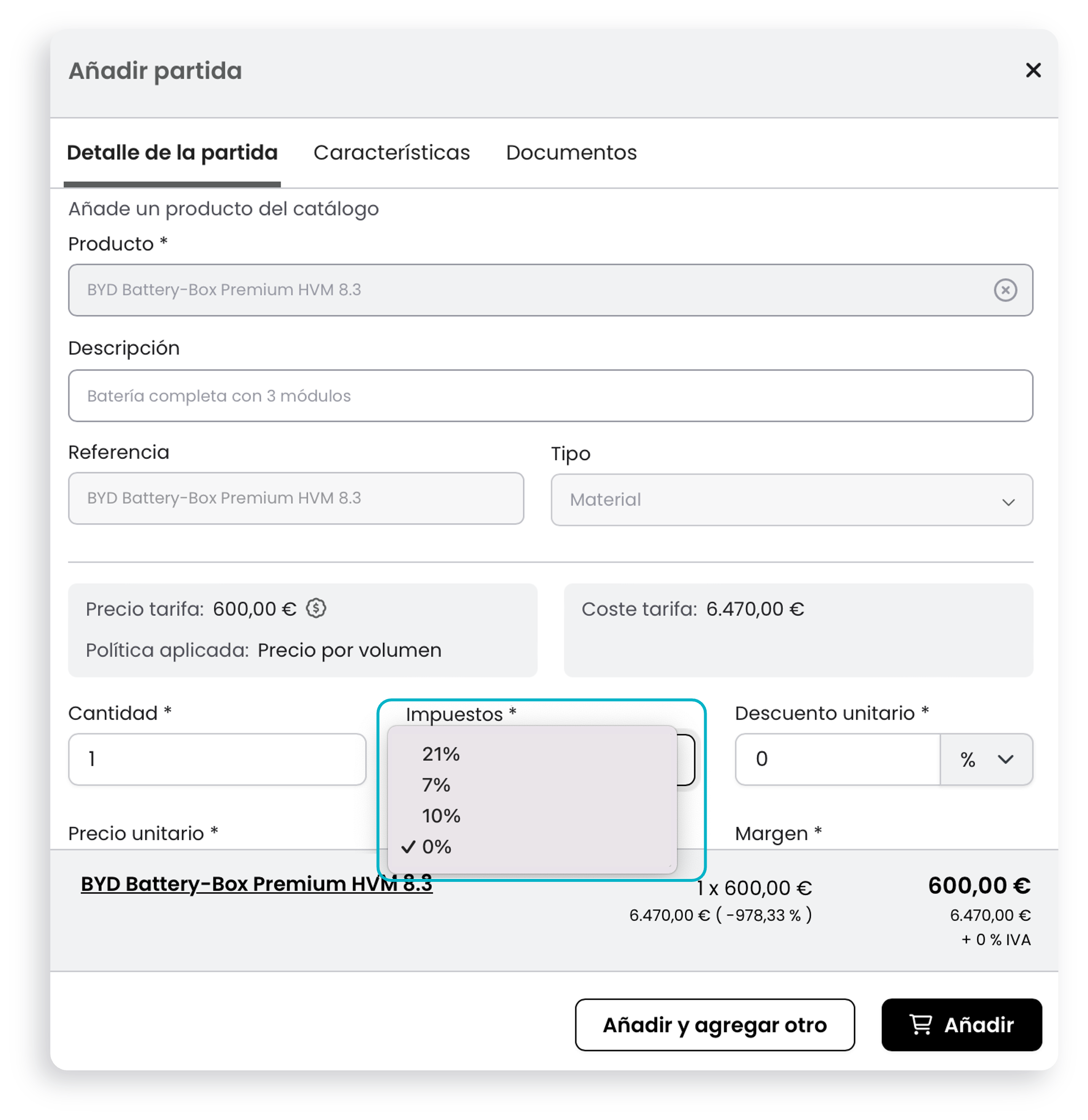This screenshot has width=1088, height=1120.
Task: Click the cart Añadir button
Action: click(961, 1024)
